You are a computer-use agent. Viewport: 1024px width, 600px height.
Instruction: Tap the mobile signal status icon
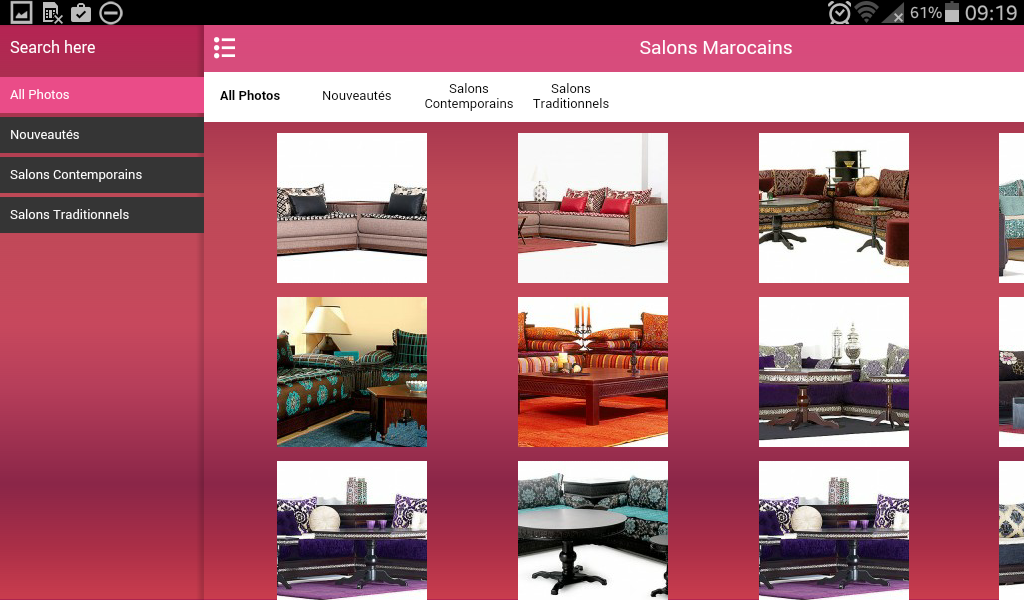893,12
